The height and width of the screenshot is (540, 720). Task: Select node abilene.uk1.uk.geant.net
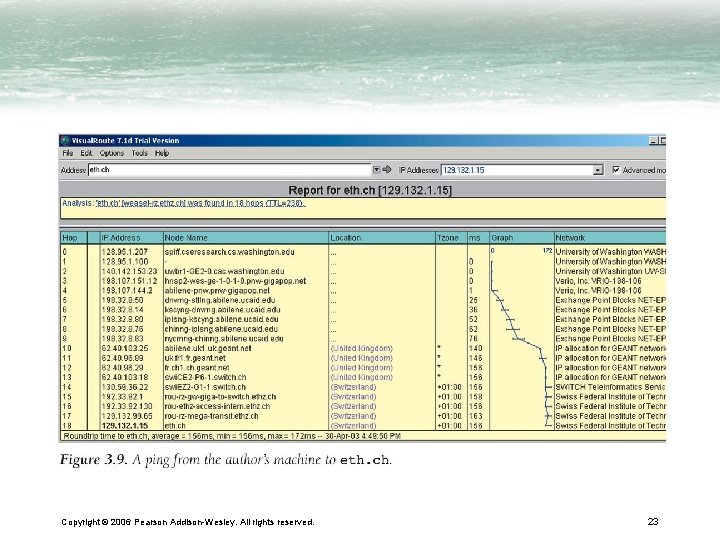point(208,349)
